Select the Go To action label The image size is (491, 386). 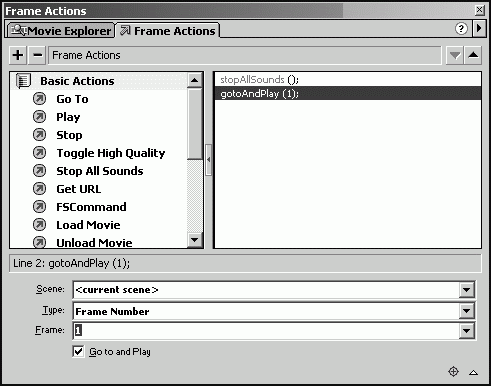[72, 99]
